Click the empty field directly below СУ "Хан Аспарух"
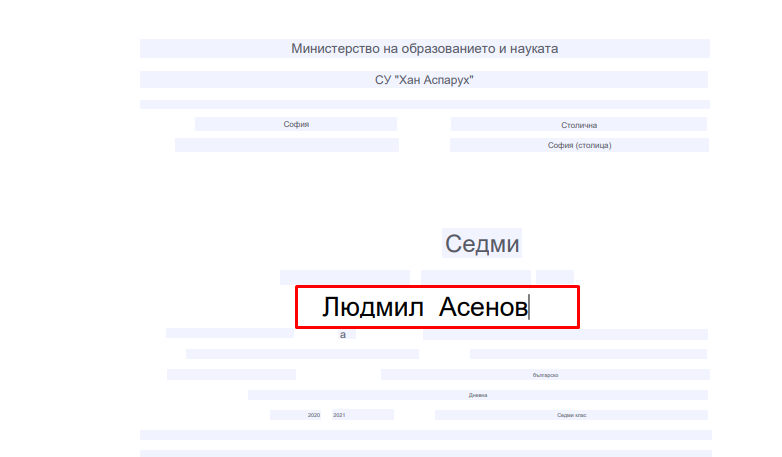The image size is (782, 457). (425, 104)
